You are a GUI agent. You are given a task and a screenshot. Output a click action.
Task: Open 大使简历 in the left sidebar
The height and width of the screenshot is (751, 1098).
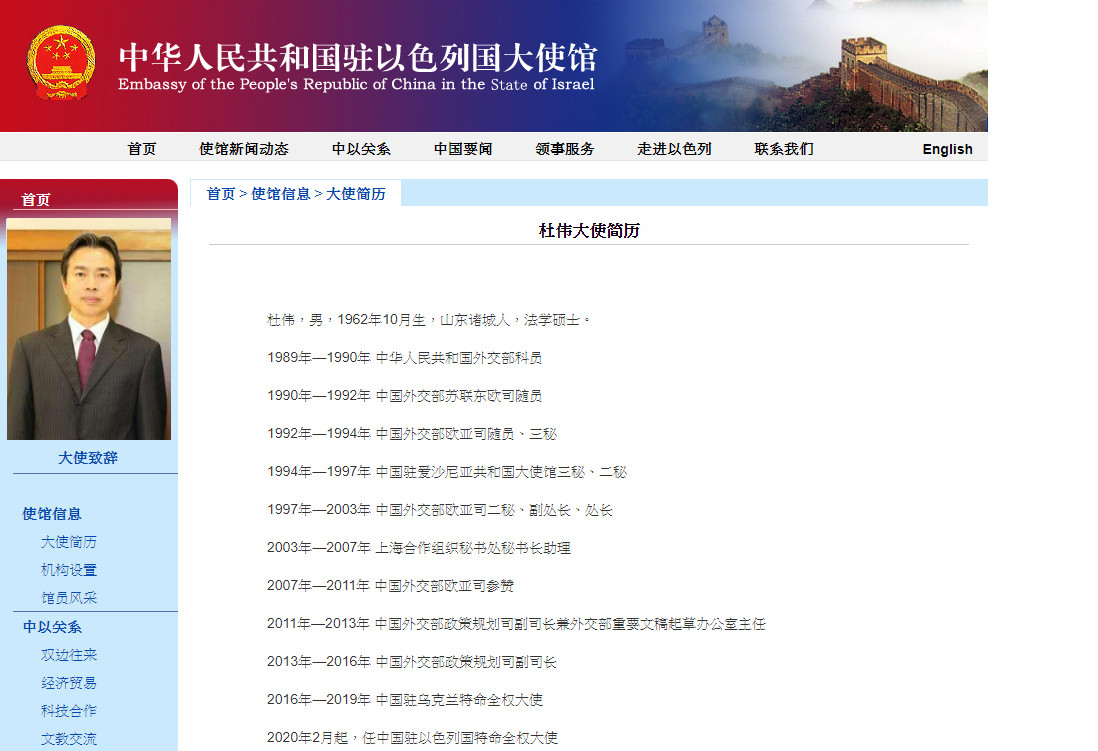[x=69, y=542]
